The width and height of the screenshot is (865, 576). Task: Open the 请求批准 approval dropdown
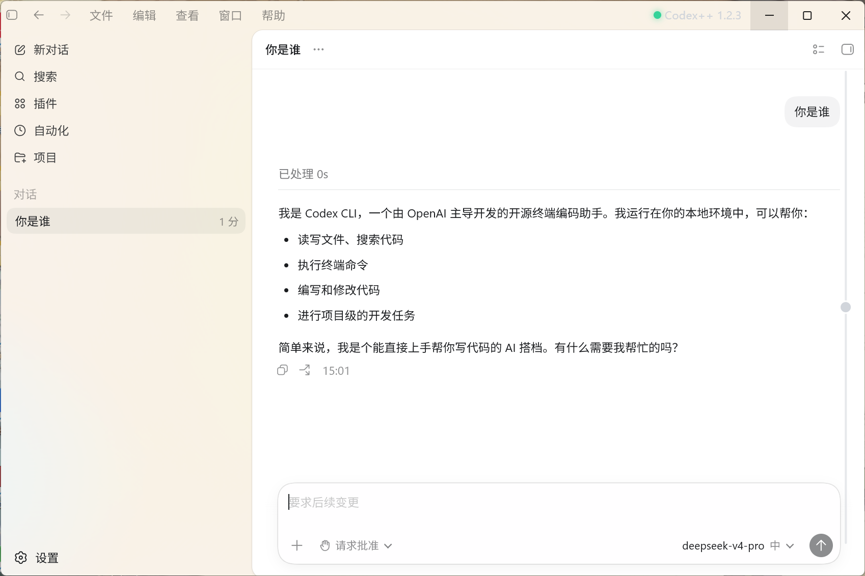tap(356, 546)
